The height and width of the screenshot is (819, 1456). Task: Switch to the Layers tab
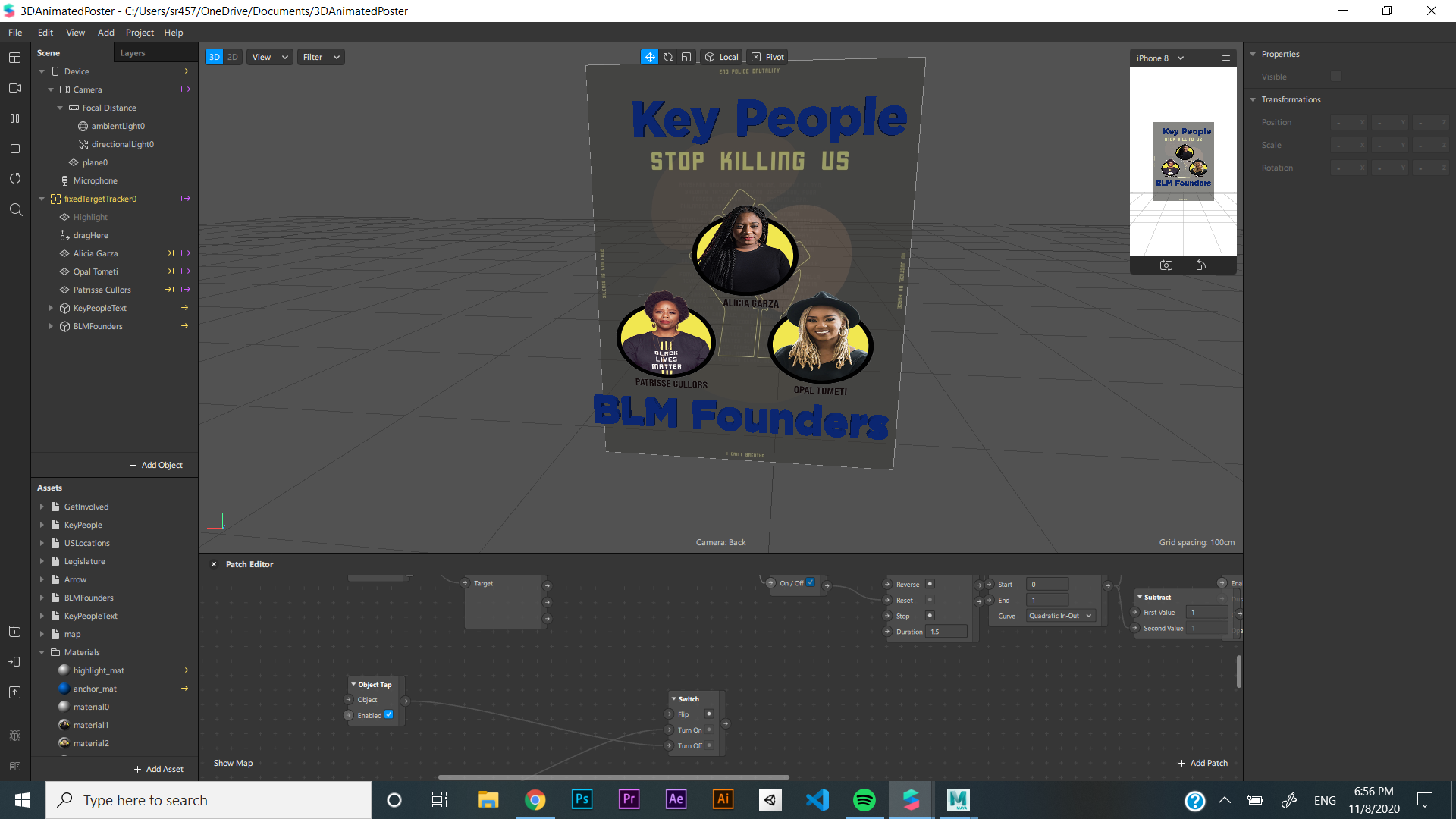click(133, 53)
